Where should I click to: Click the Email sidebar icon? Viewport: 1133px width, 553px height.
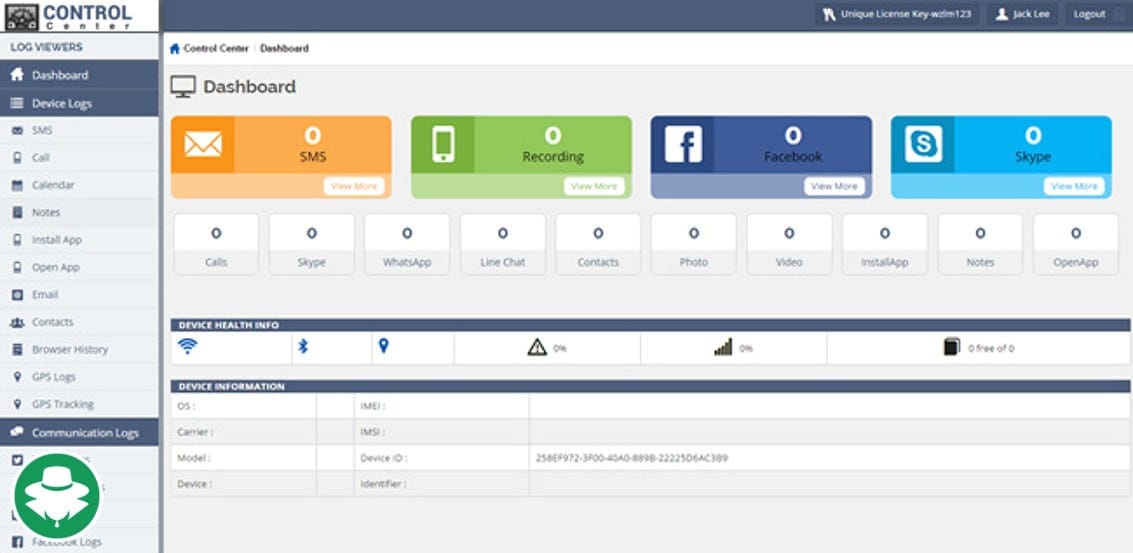click(x=17, y=295)
